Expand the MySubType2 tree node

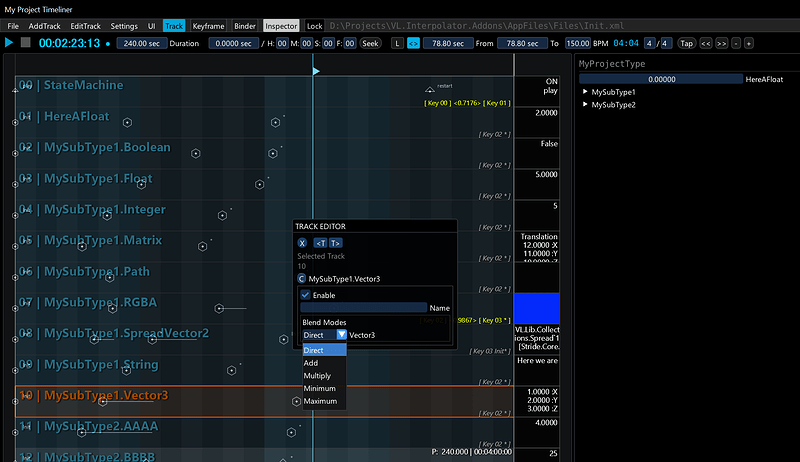tap(585, 105)
